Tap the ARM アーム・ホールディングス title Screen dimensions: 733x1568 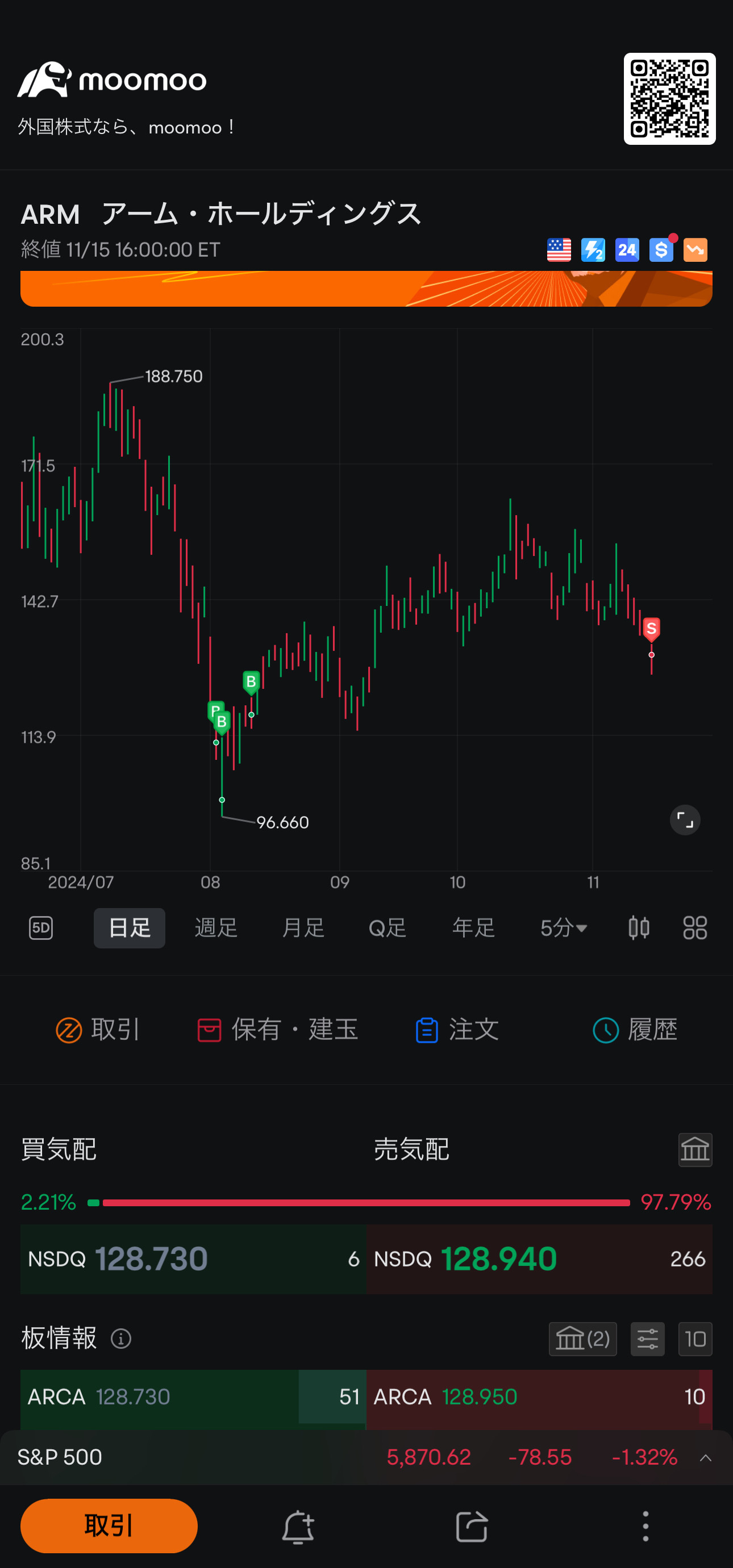pos(222,214)
